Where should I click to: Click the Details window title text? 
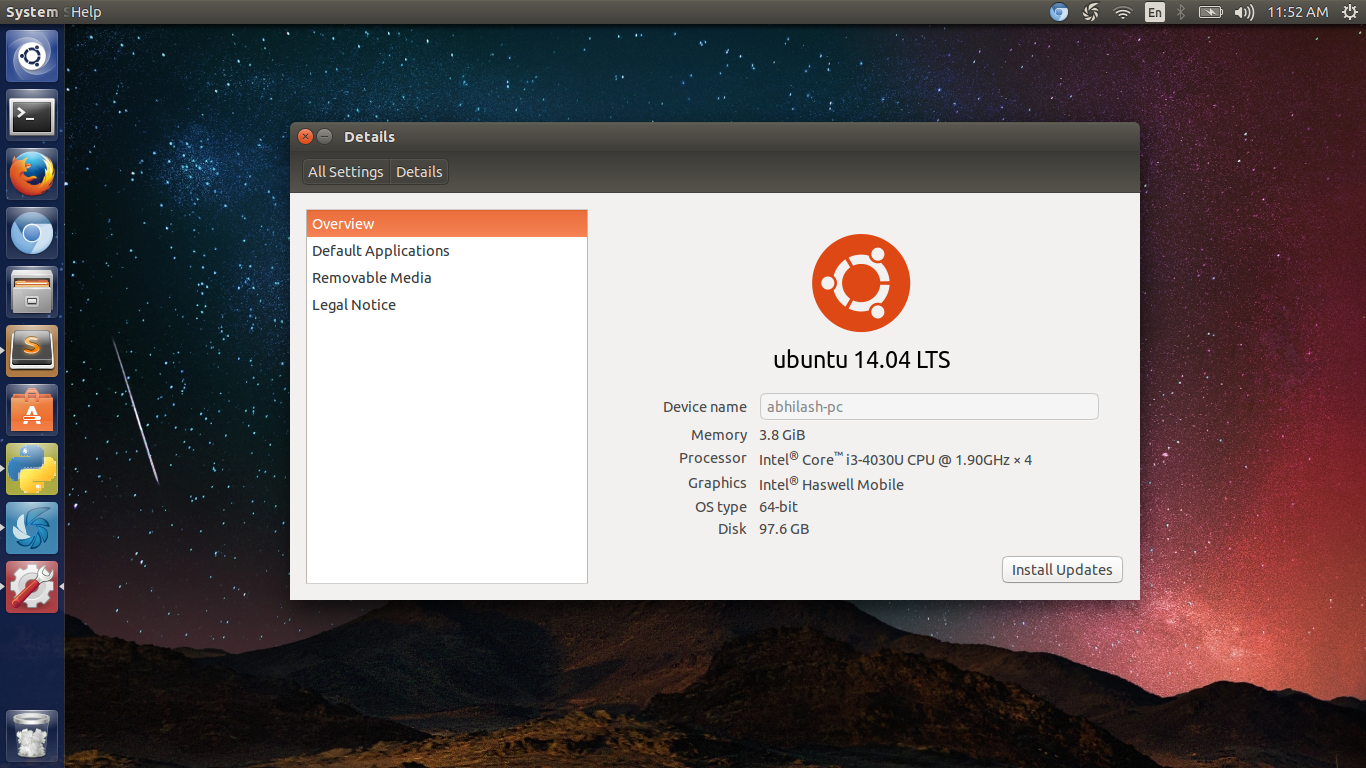tap(369, 137)
